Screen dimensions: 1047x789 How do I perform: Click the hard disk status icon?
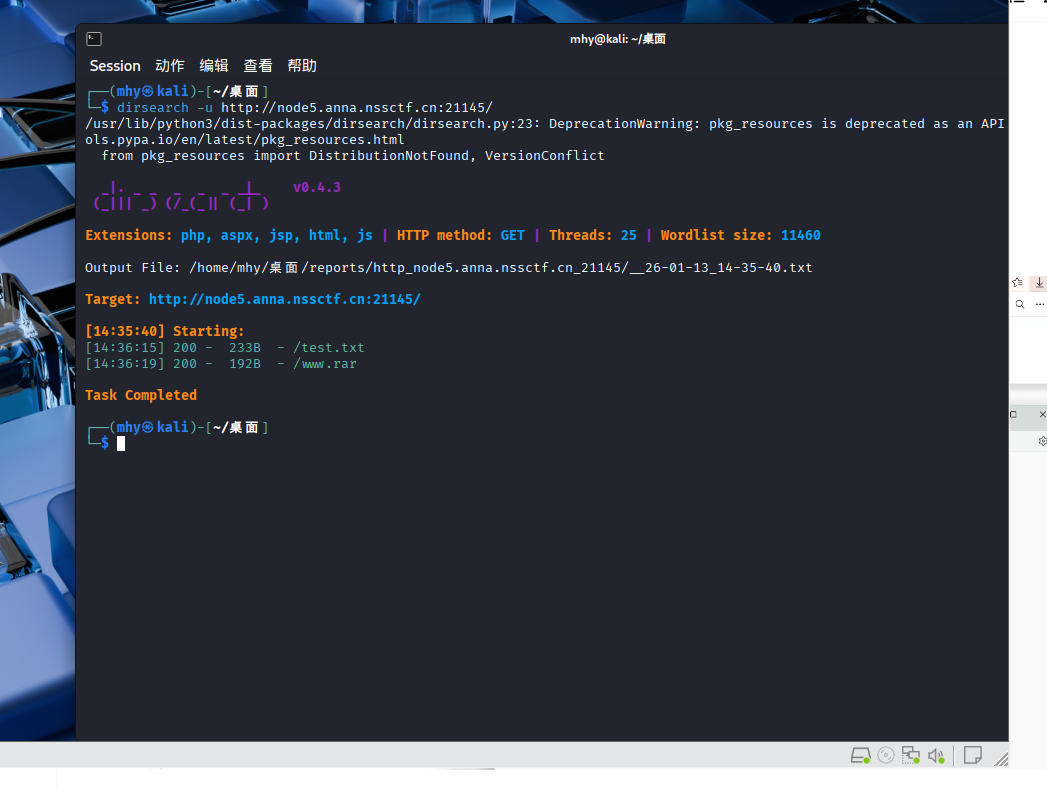(860, 756)
